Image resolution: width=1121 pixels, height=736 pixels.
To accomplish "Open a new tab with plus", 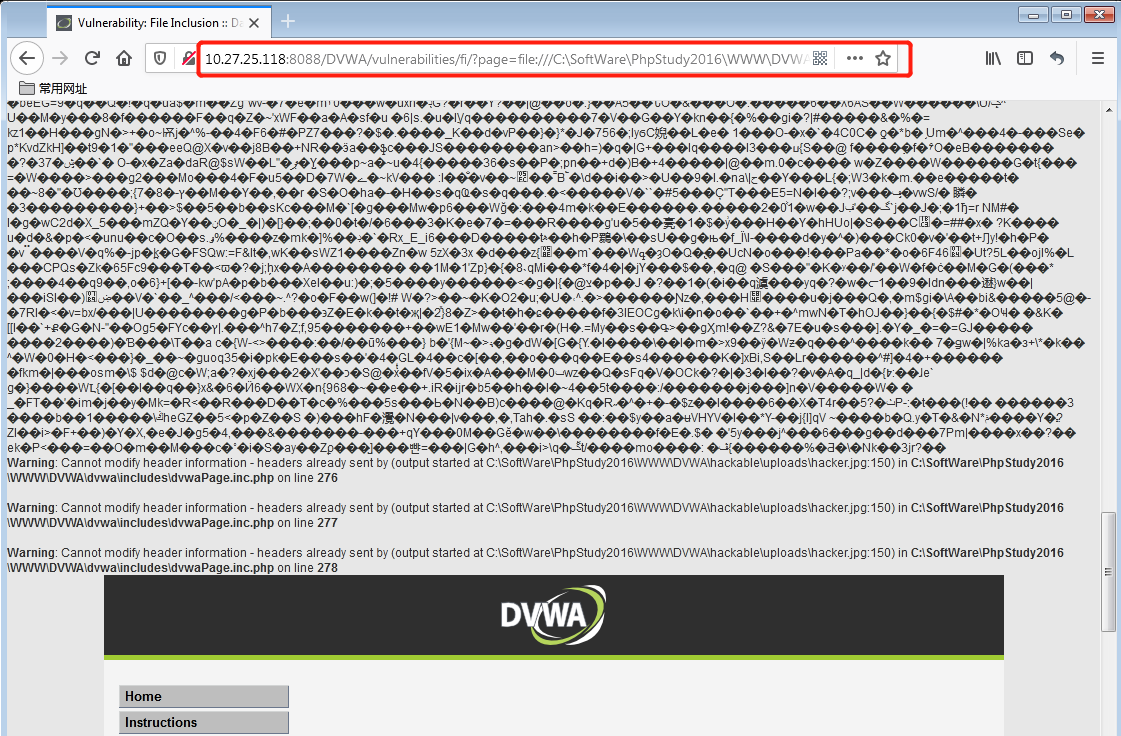I will click(x=288, y=21).
